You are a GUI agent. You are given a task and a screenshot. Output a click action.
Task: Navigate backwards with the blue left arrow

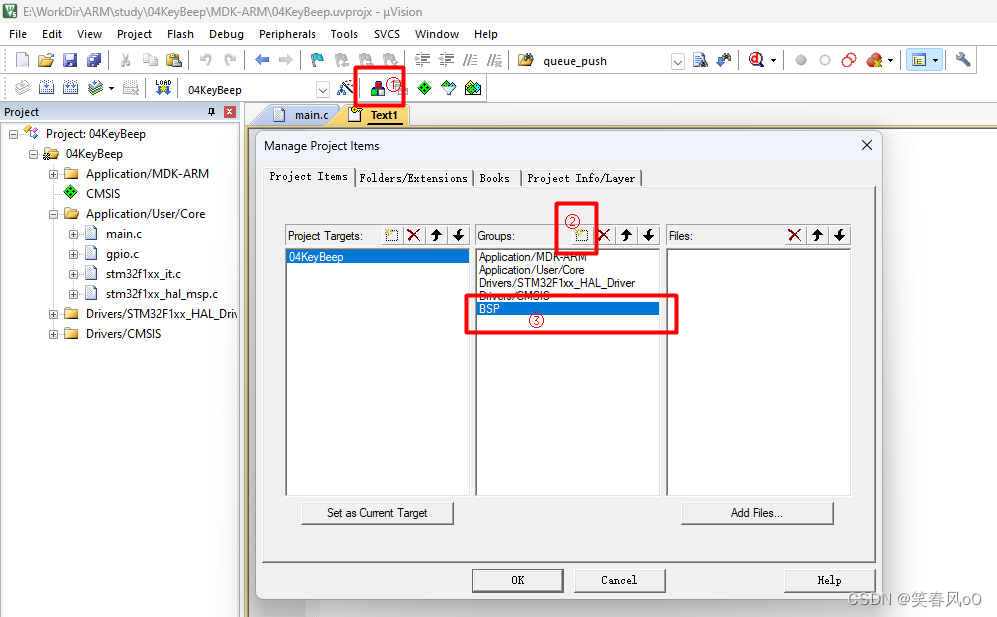tap(262, 60)
